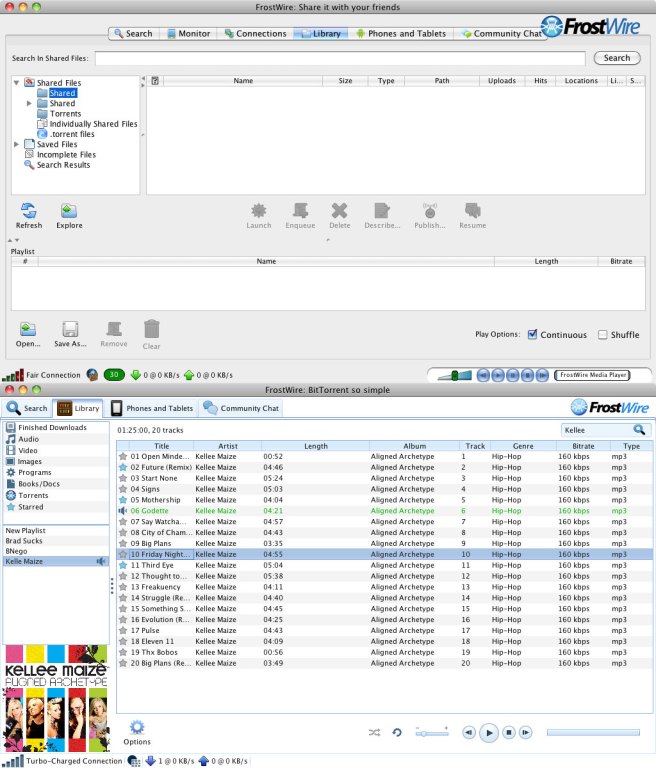Open the Phones and Tablets tab below

click(x=152, y=408)
